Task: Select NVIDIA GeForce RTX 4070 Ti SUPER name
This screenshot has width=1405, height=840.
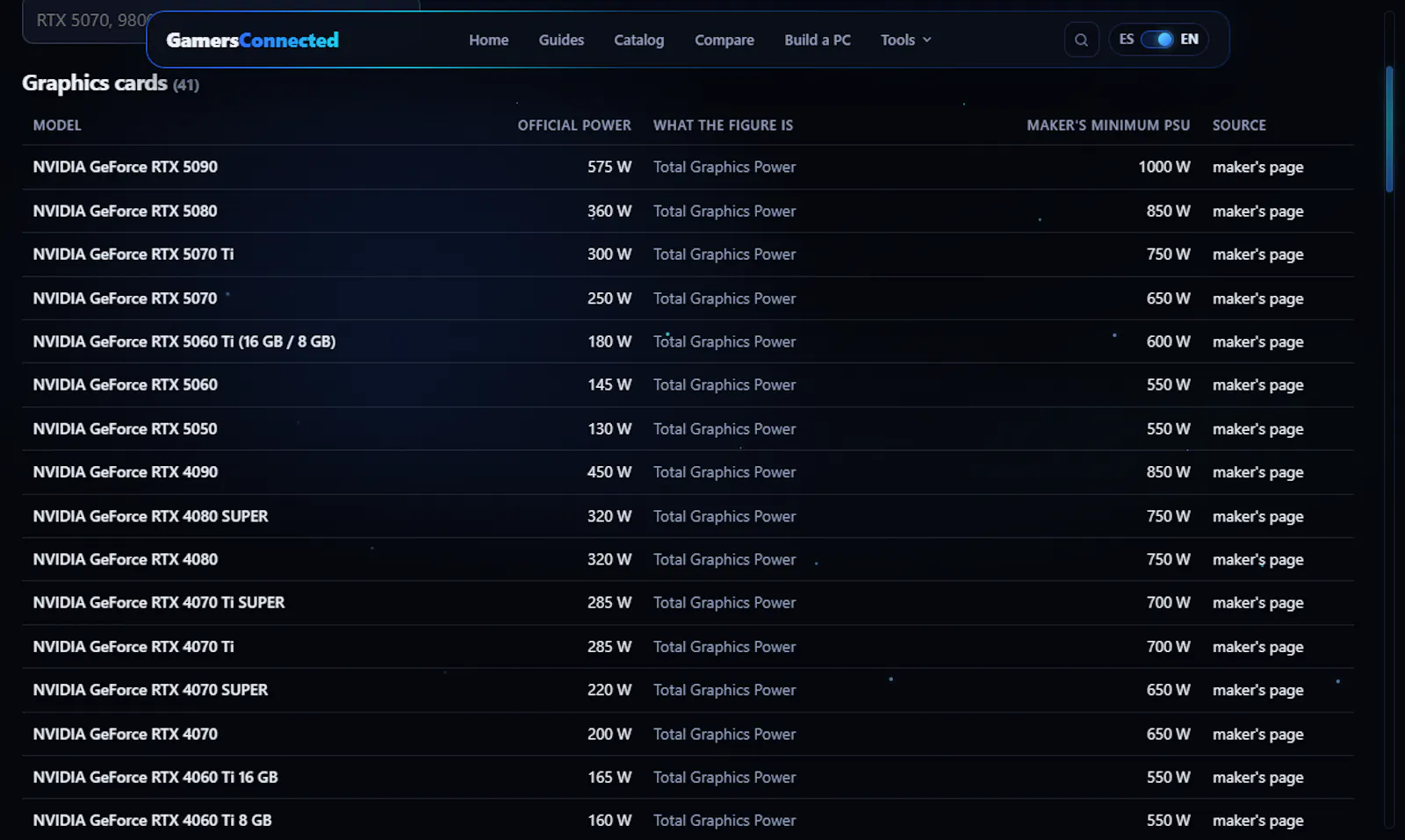Action: [159, 603]
